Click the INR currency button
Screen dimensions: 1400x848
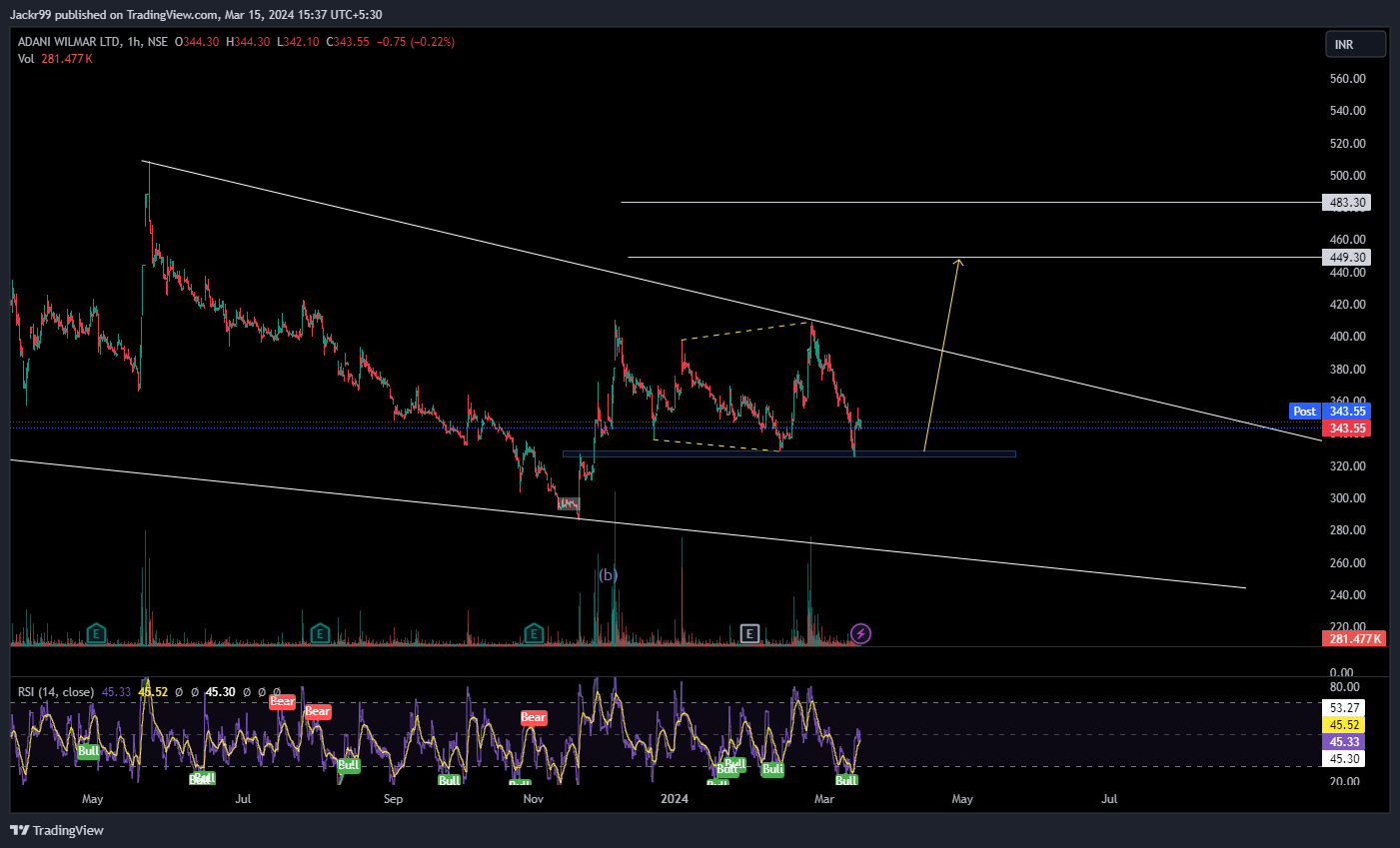[1355, 44]
